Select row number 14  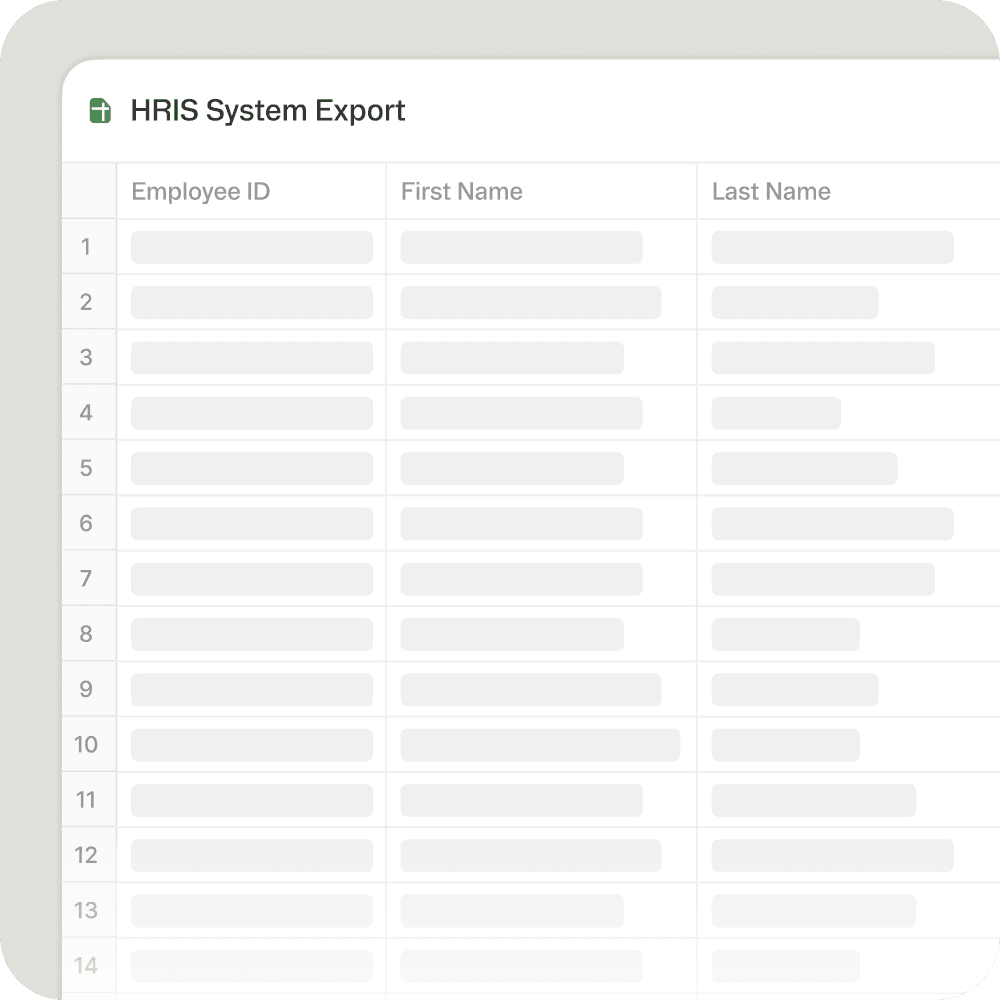click(88, 966)
